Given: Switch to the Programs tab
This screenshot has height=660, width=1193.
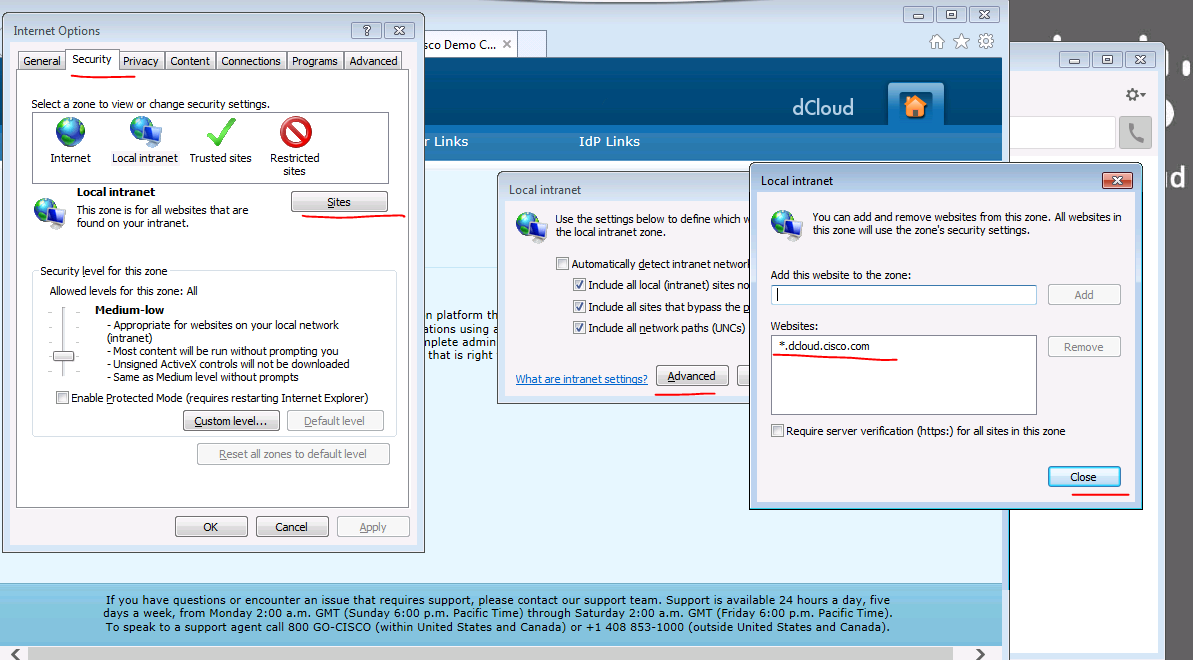Looking at the screenshot, I should coord(314,61).
